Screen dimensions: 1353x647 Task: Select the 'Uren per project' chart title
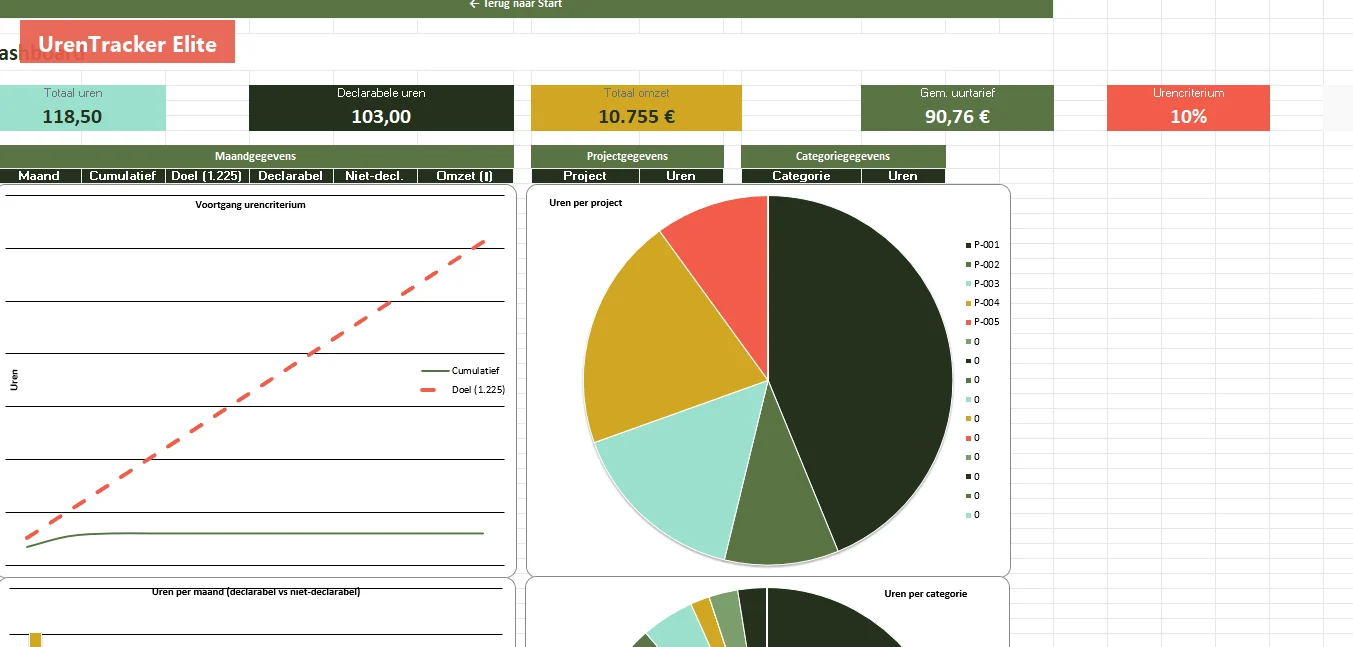click(586, 203)
